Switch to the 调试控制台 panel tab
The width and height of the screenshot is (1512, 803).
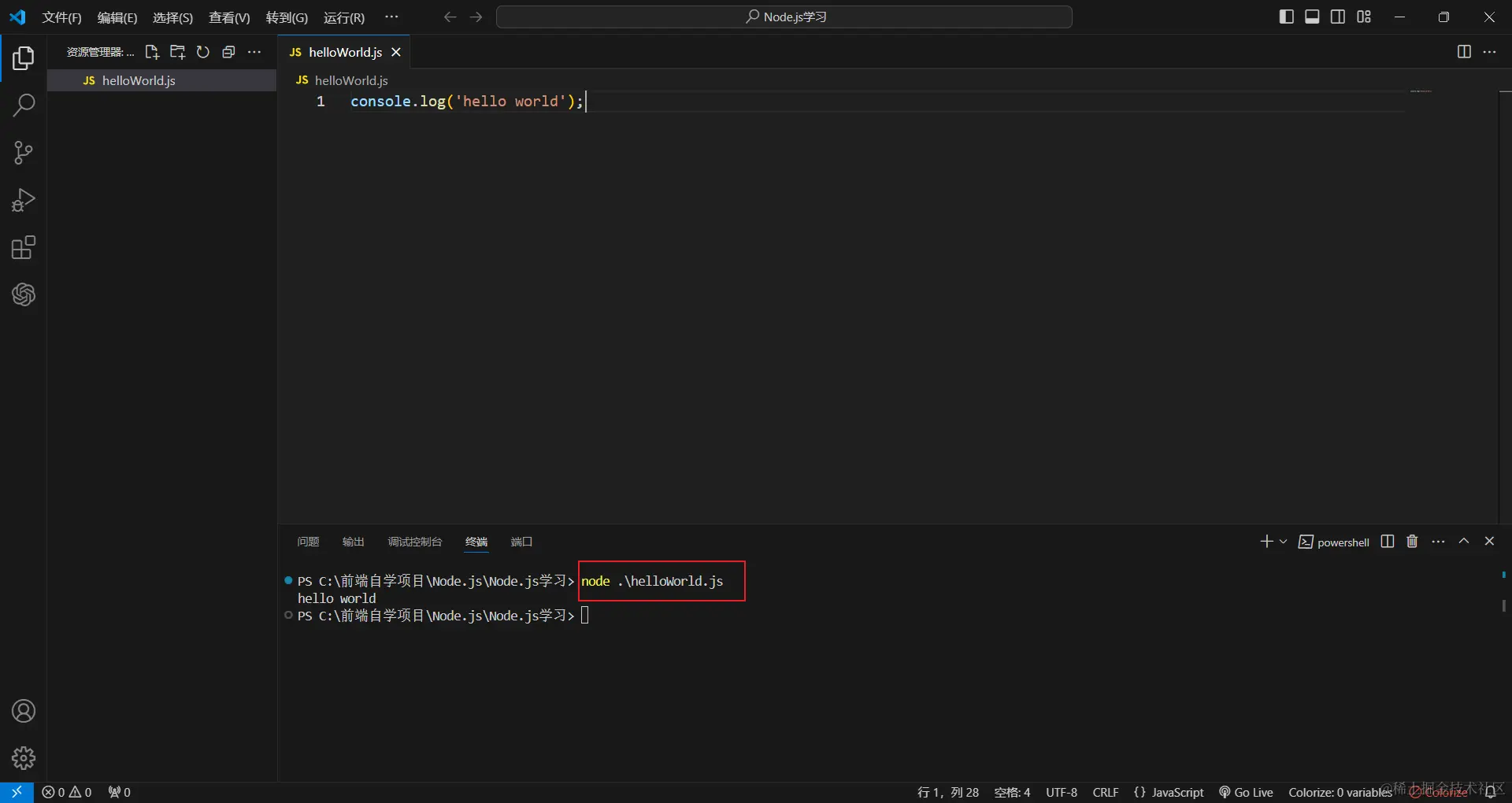[x=415, y=542]
